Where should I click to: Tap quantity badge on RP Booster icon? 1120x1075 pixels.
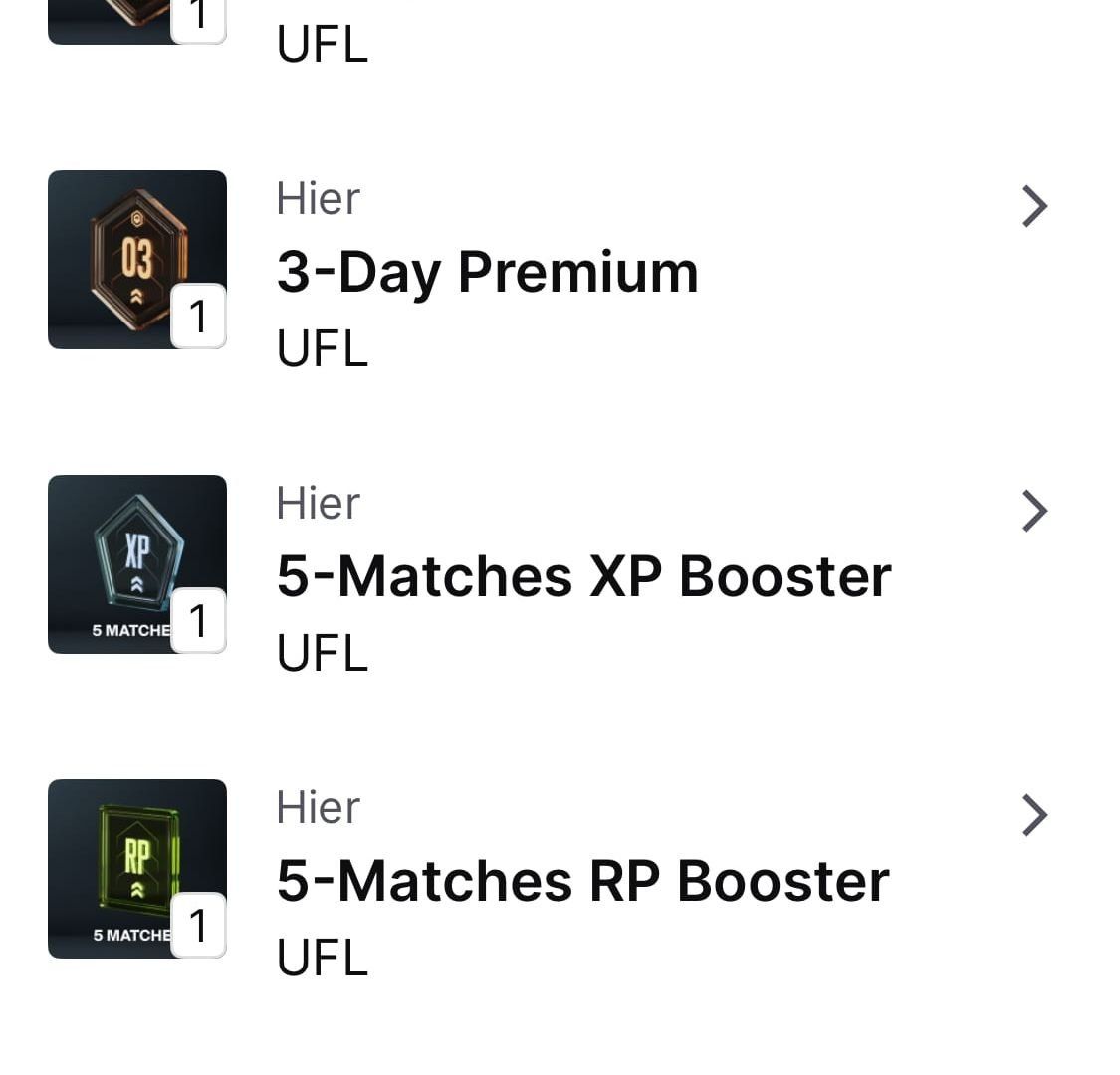(x=198, y=925)
